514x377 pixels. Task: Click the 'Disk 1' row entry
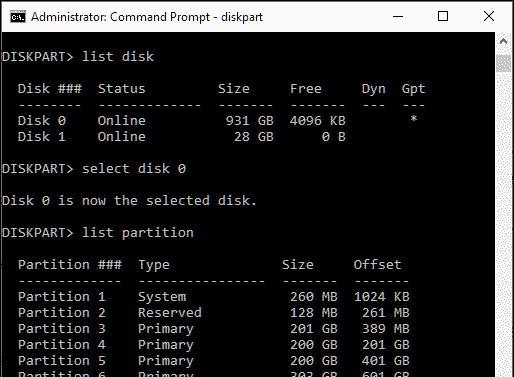click(x=182, y=136)
